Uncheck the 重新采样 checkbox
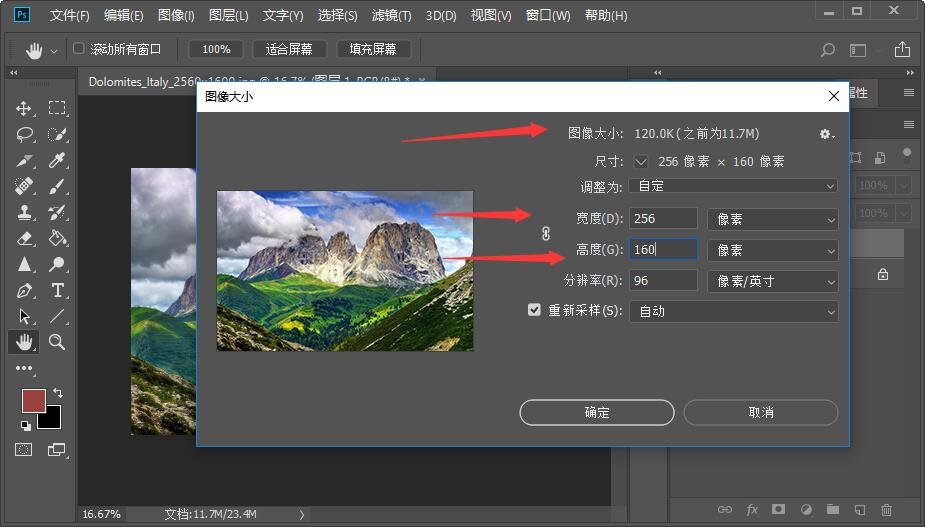 534,310
